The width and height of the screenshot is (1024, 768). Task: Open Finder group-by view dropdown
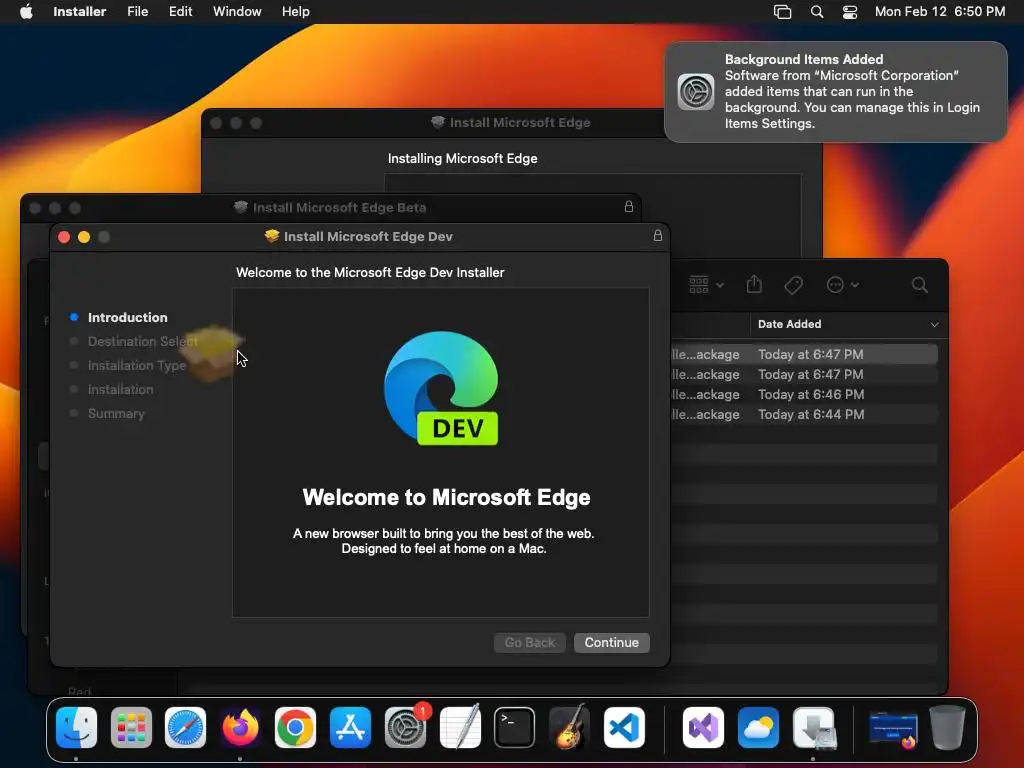point(707,285)
